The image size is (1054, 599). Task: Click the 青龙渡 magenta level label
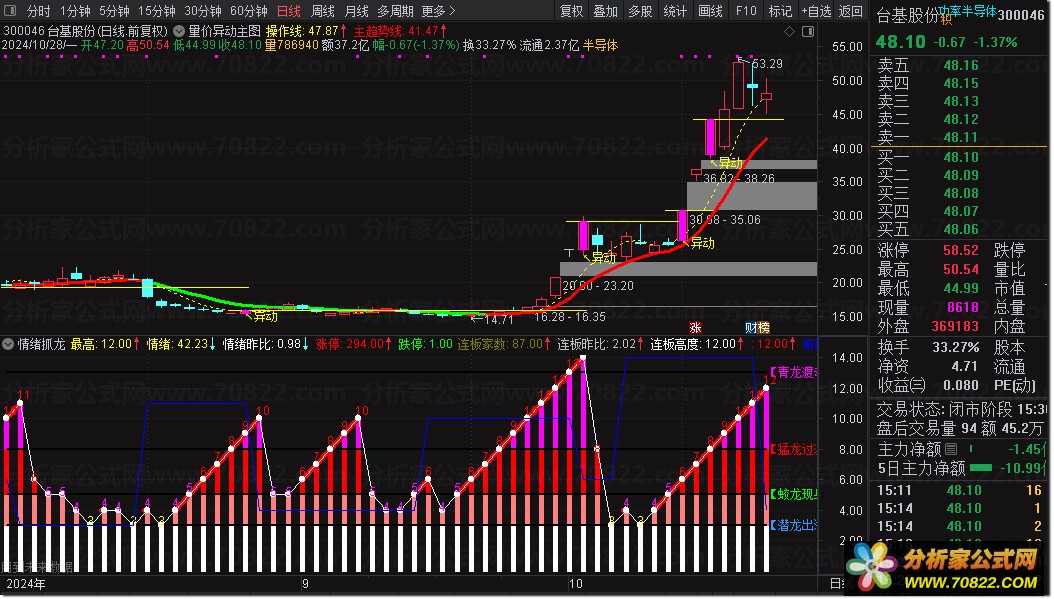click(x=794, y=372)
